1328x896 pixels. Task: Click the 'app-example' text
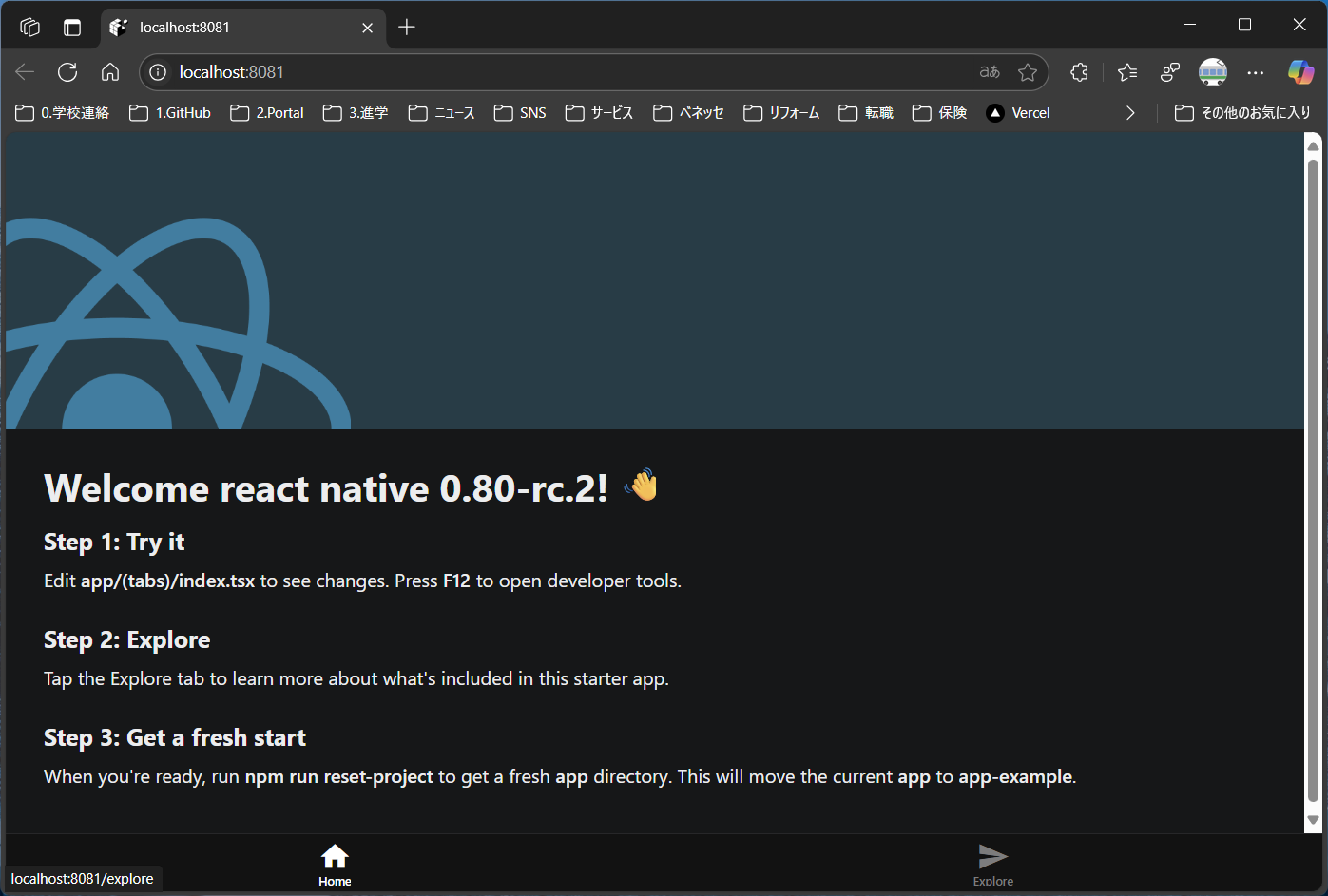click(1015, 777)
